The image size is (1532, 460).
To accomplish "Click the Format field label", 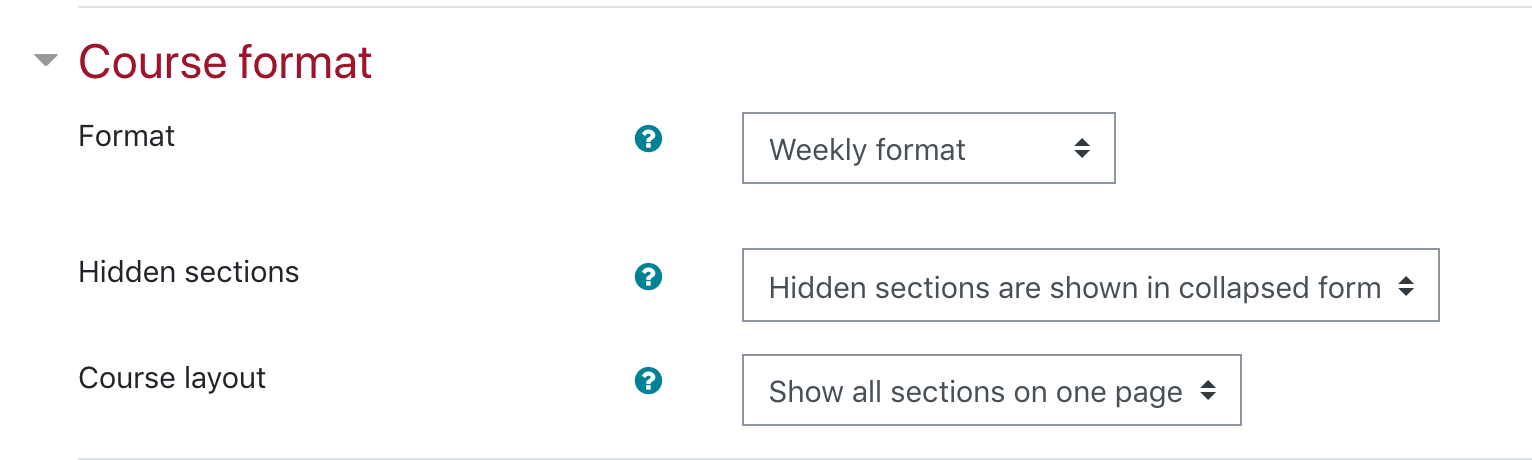I will pyautogui.click(x=126, y=136).
